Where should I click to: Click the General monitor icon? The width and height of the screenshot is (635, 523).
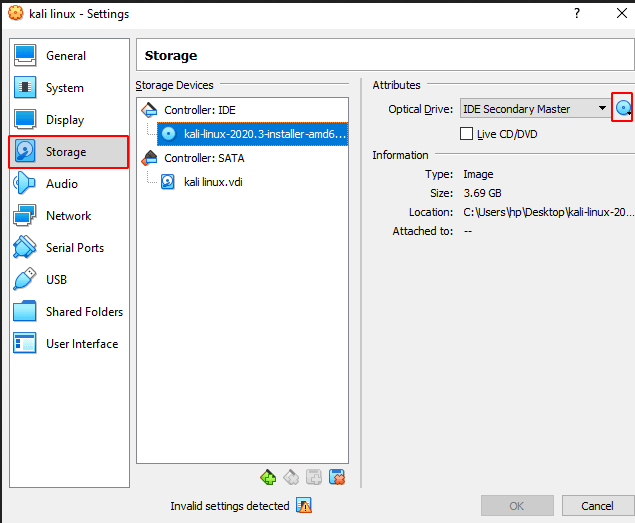(25, 56)
